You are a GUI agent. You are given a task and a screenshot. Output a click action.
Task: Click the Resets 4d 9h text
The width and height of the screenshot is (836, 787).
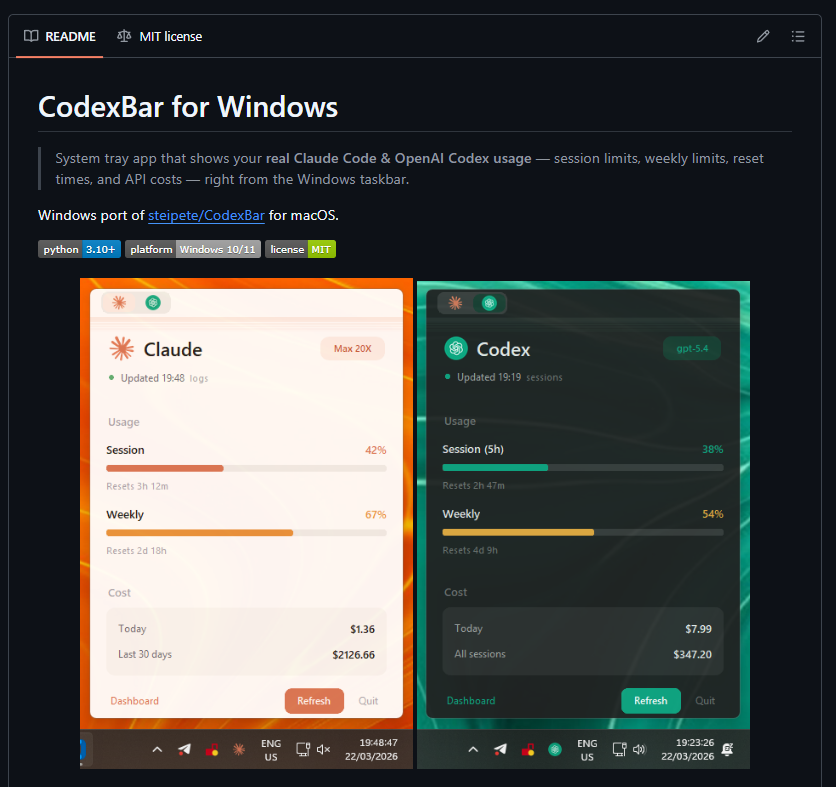[x=470, y=550]
